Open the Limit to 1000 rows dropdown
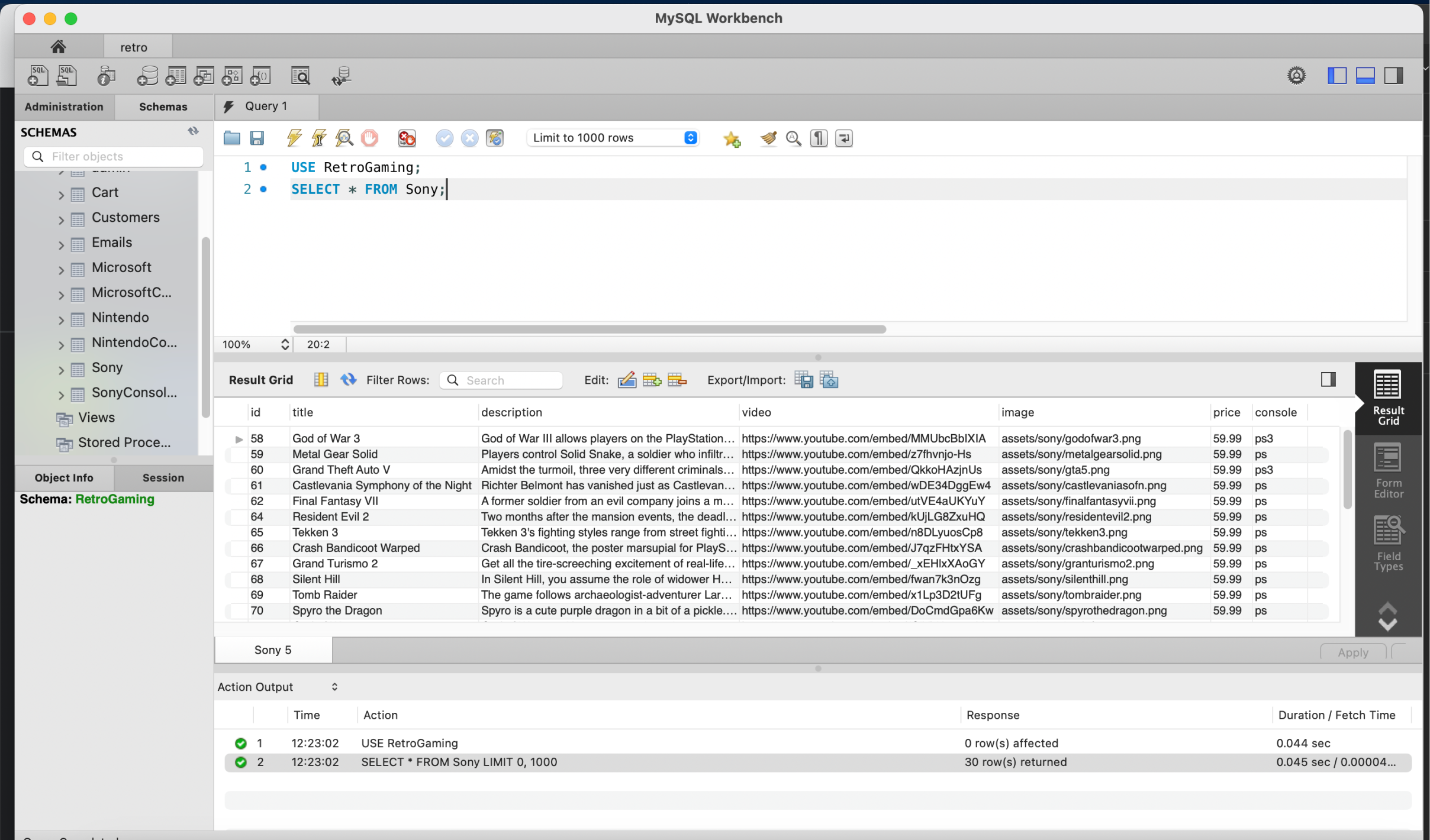 [613, 138]
